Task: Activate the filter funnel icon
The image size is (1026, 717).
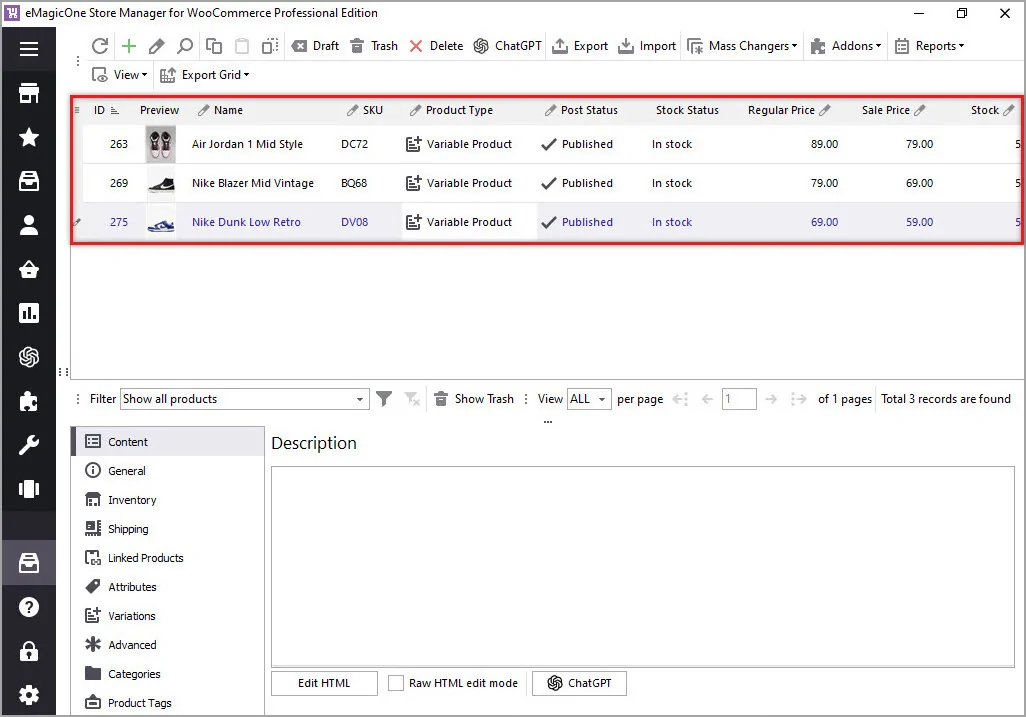Action: [x=384, y=398]
